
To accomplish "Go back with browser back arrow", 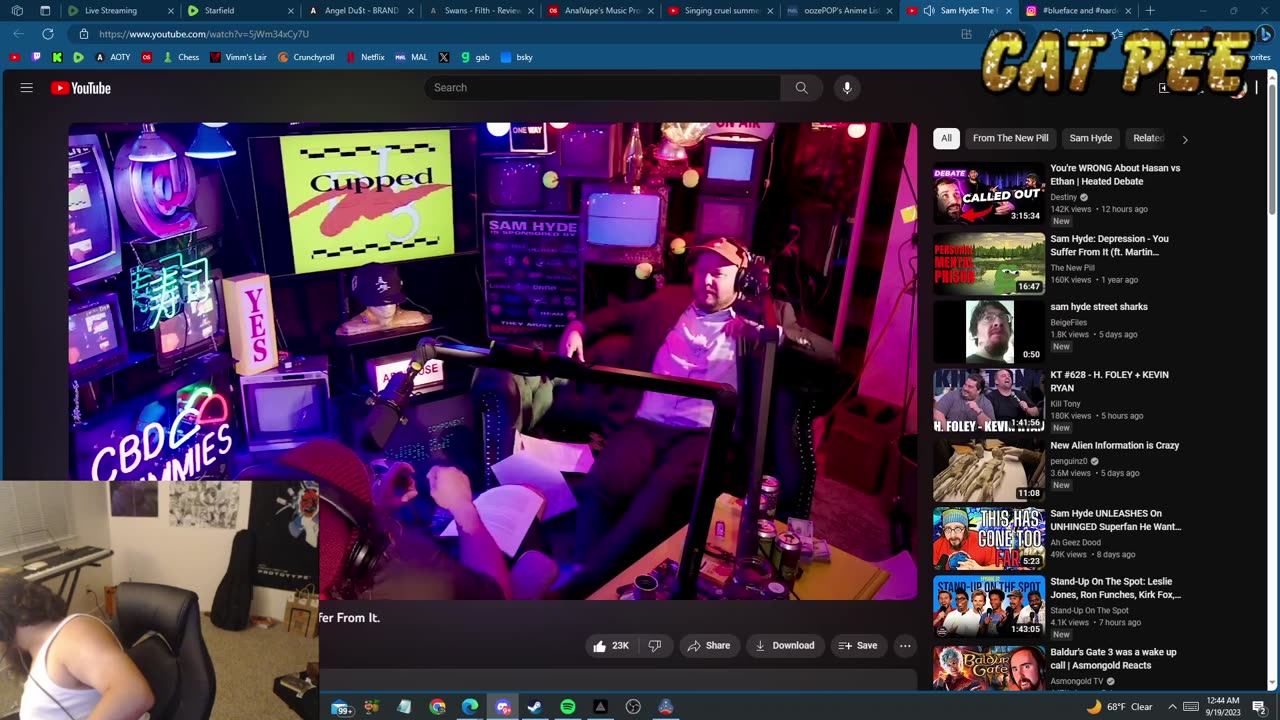I will [x=18, y=34].
